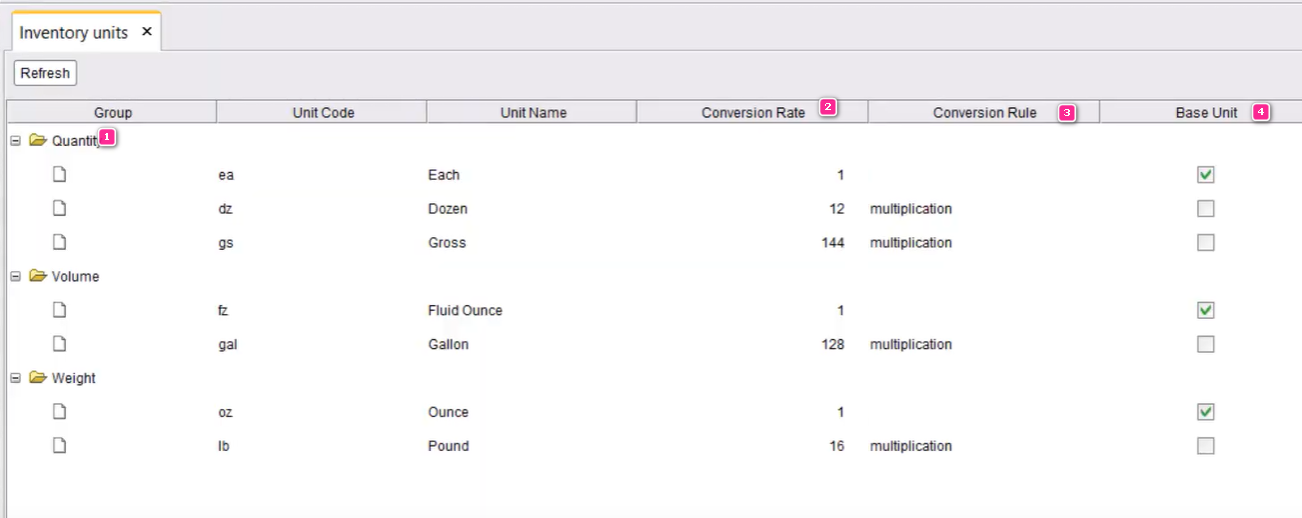Toggle Base Unit checkbox for Ounce

click(1206, 412)
